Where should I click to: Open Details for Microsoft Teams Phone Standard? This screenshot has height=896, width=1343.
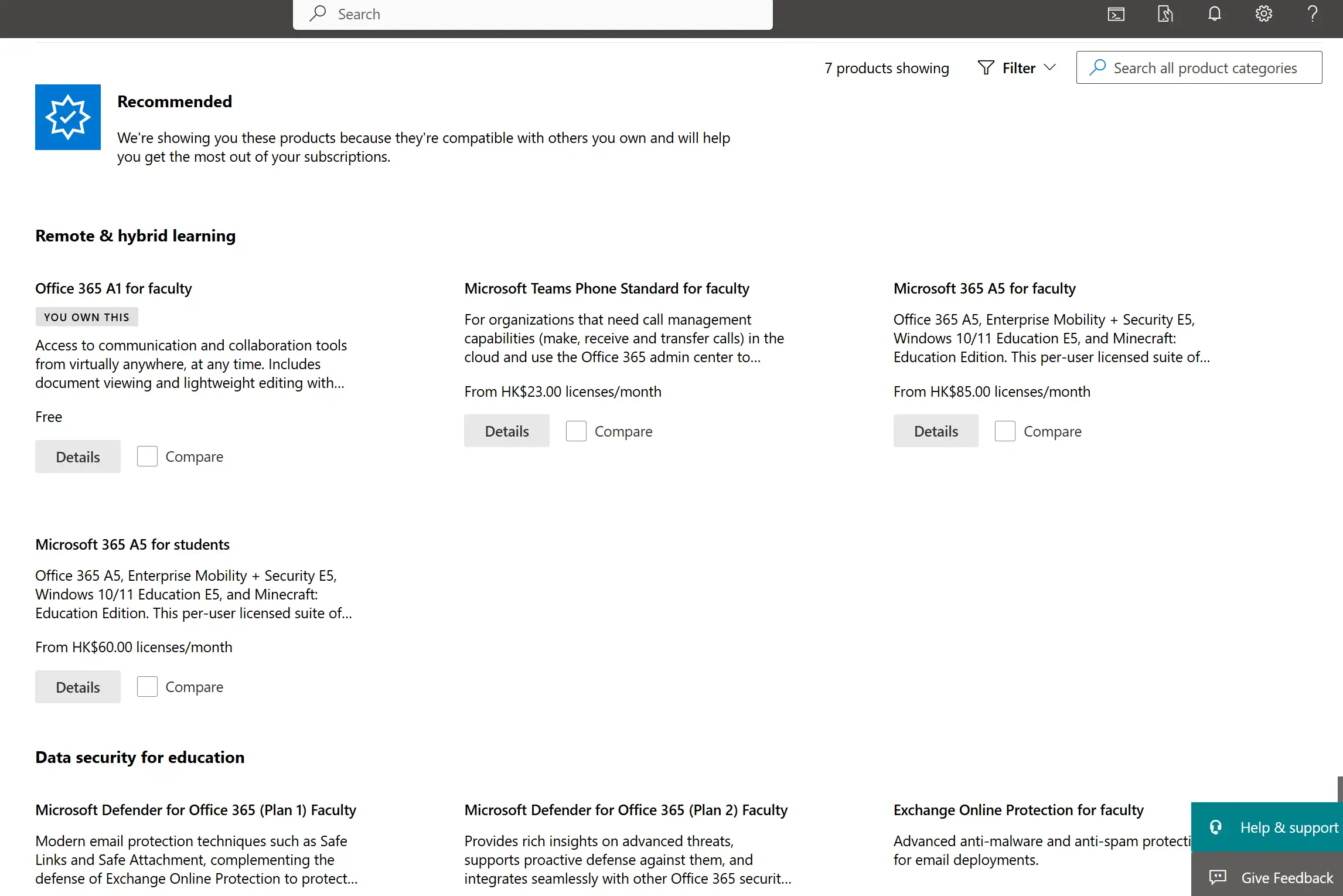click(507, 431)
